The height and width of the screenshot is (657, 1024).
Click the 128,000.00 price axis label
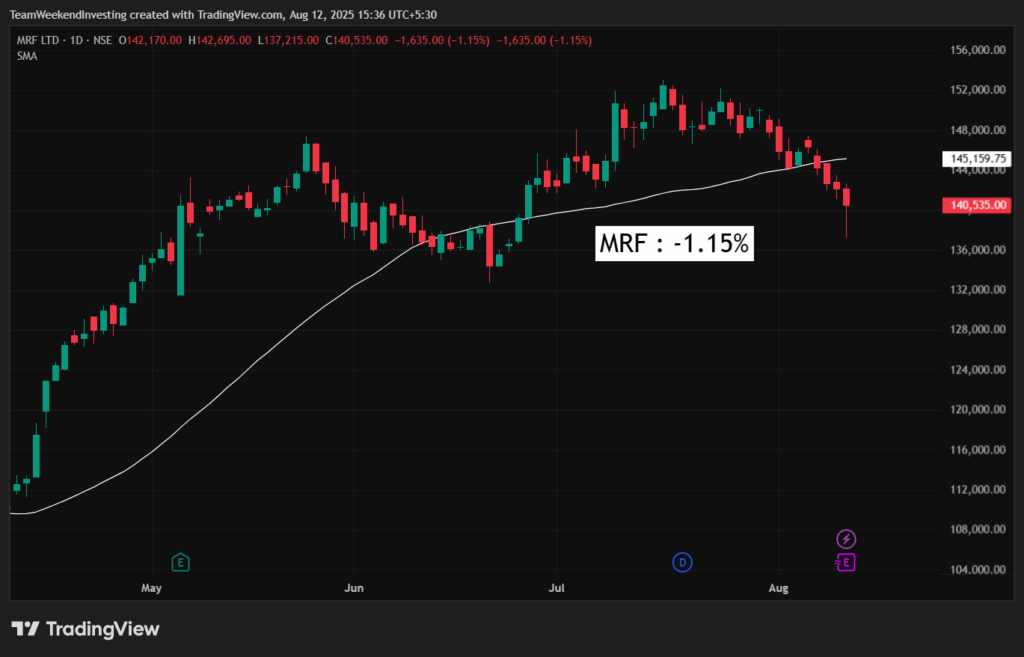pos(978,330)
